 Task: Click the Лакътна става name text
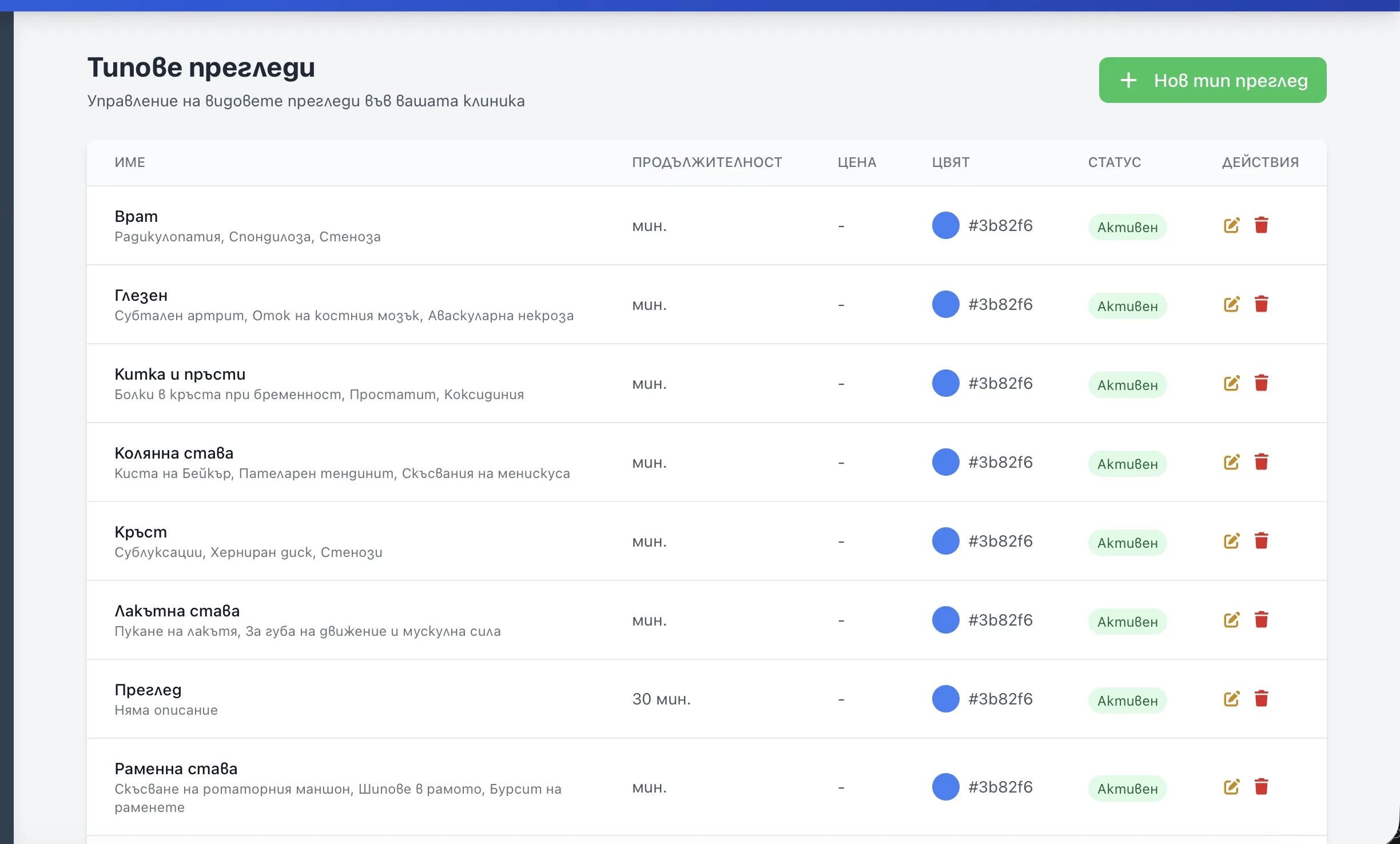(x=177, y=611)
